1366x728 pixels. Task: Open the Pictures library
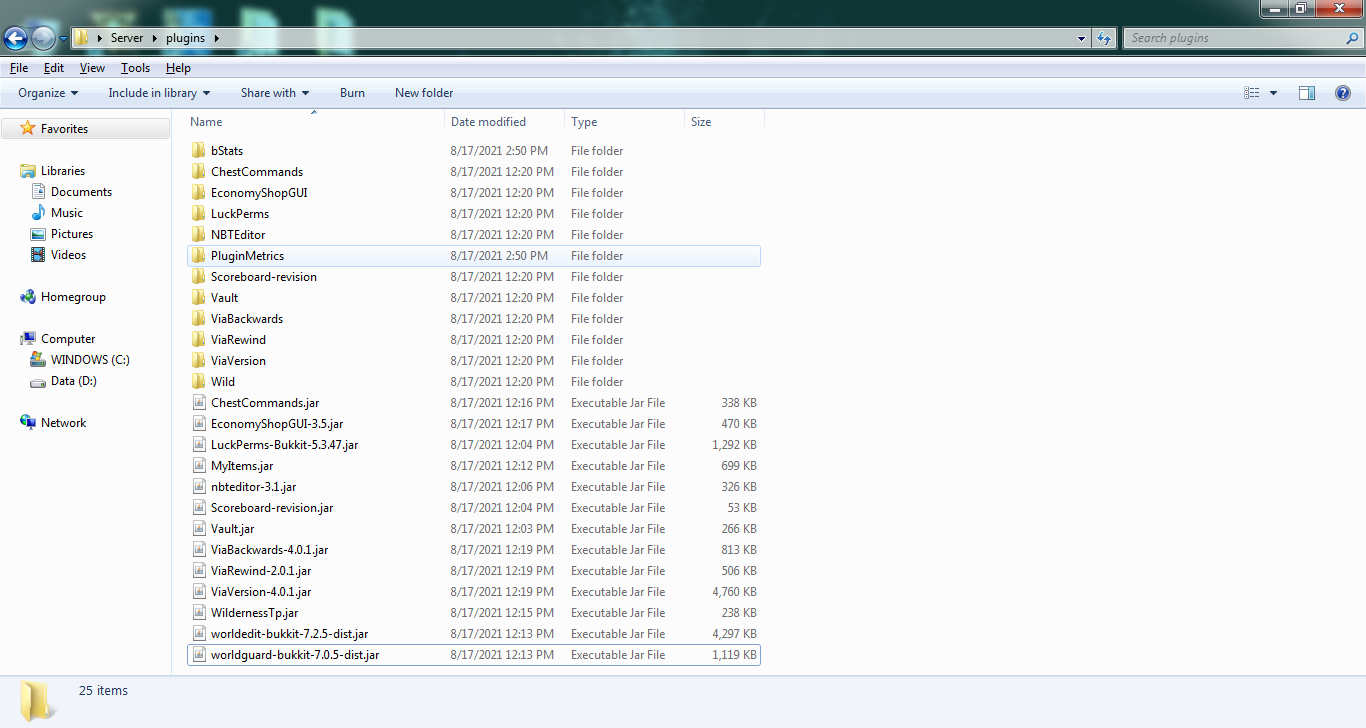tap(72, 234)
